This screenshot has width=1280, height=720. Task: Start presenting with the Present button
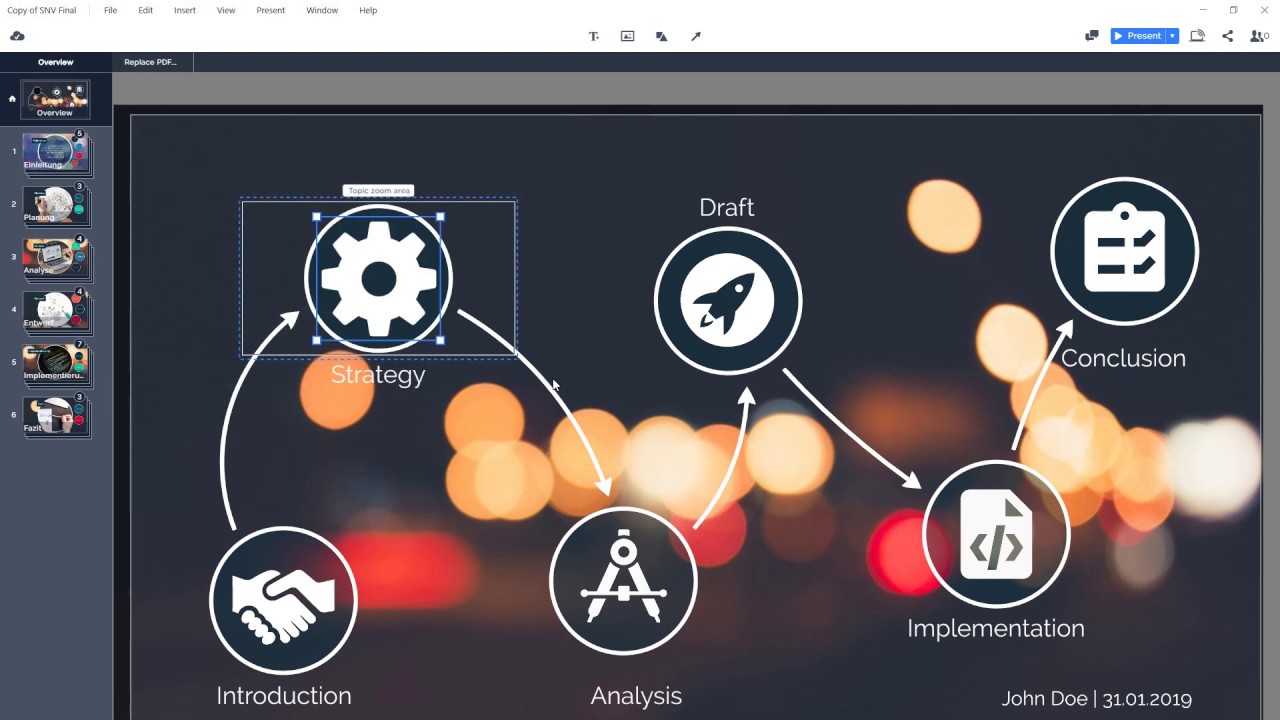1139,35
